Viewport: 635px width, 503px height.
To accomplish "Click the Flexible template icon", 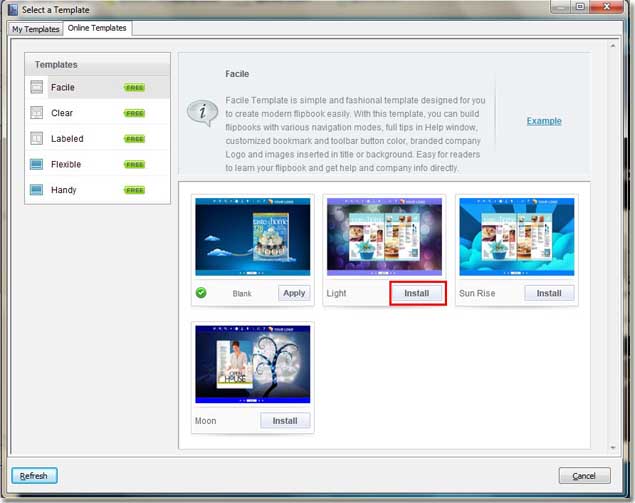I will point(37,164).
